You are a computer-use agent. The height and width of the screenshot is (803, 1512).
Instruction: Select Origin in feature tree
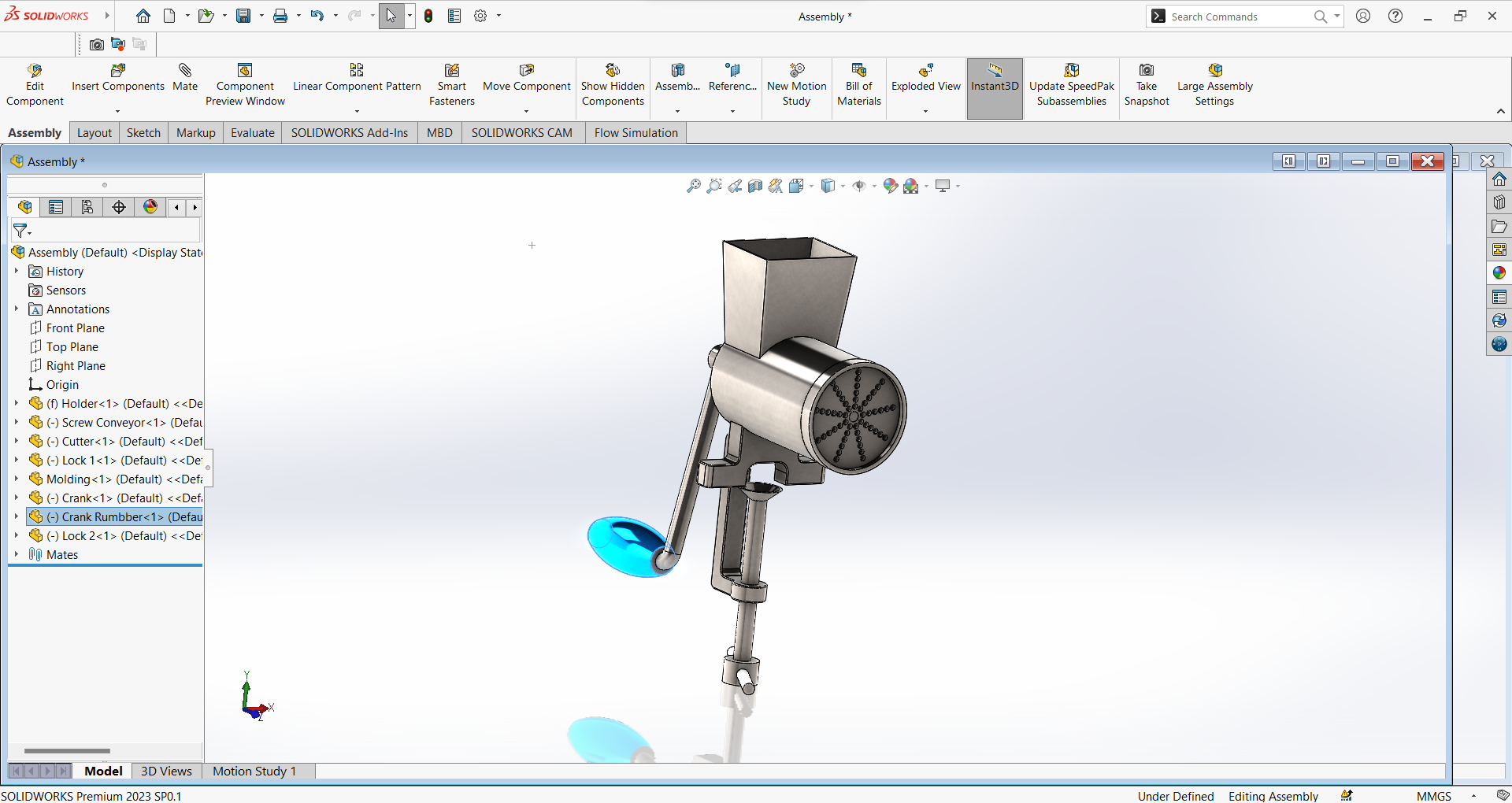(54, 384)
